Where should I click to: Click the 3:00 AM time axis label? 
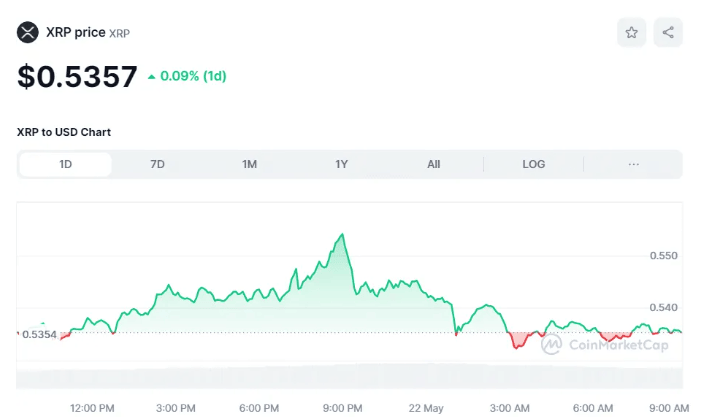point(509,408)
